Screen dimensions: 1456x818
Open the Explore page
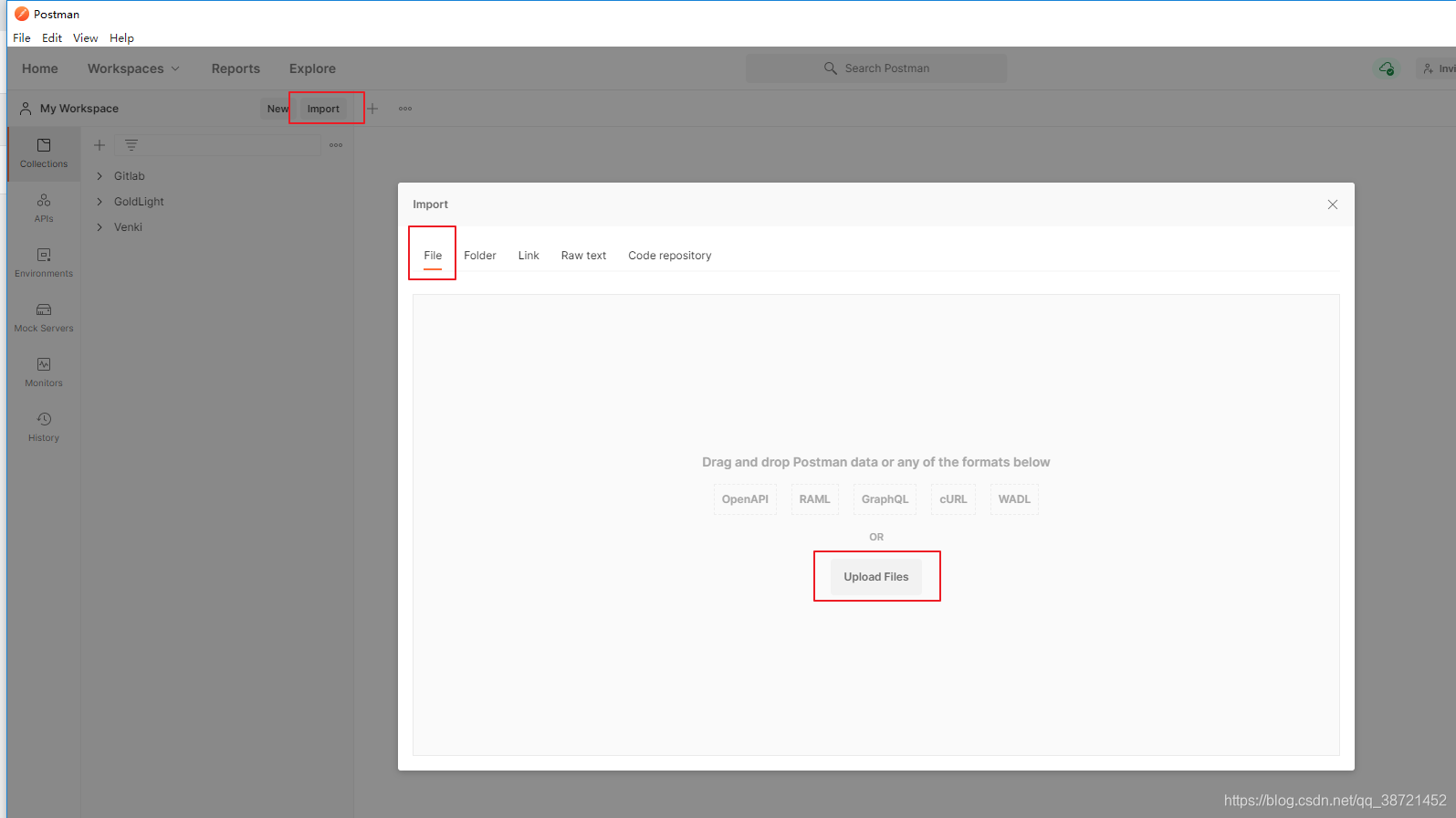[312, 68]
